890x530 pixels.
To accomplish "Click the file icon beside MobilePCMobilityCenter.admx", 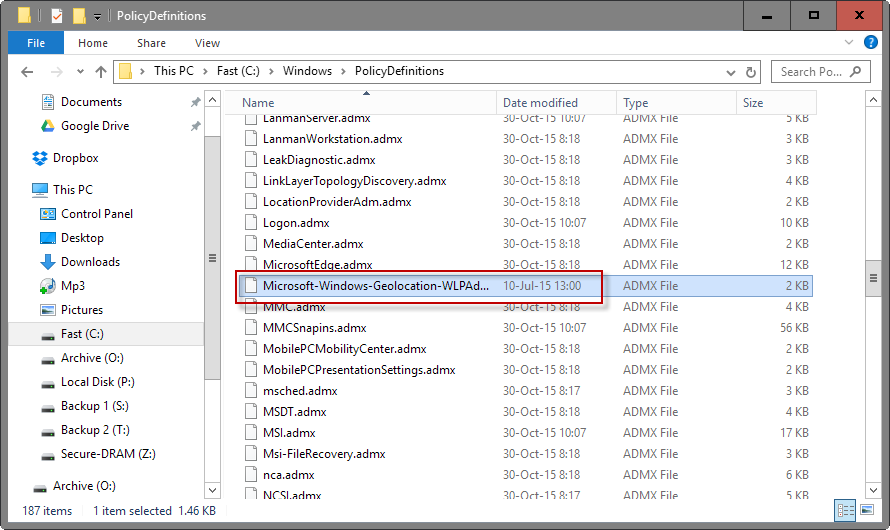I will click(x=251, y=348).
